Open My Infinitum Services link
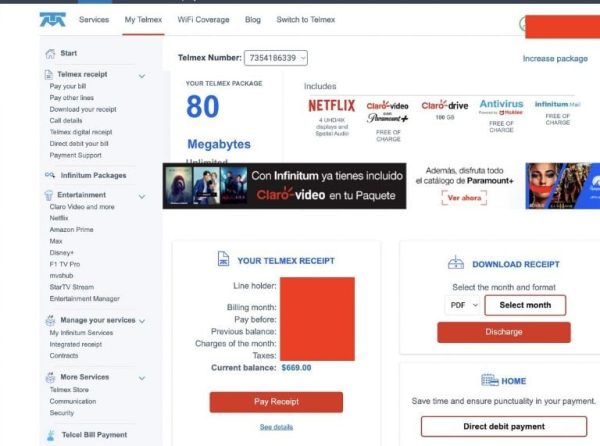600x446 pixels. pos(81,333)
